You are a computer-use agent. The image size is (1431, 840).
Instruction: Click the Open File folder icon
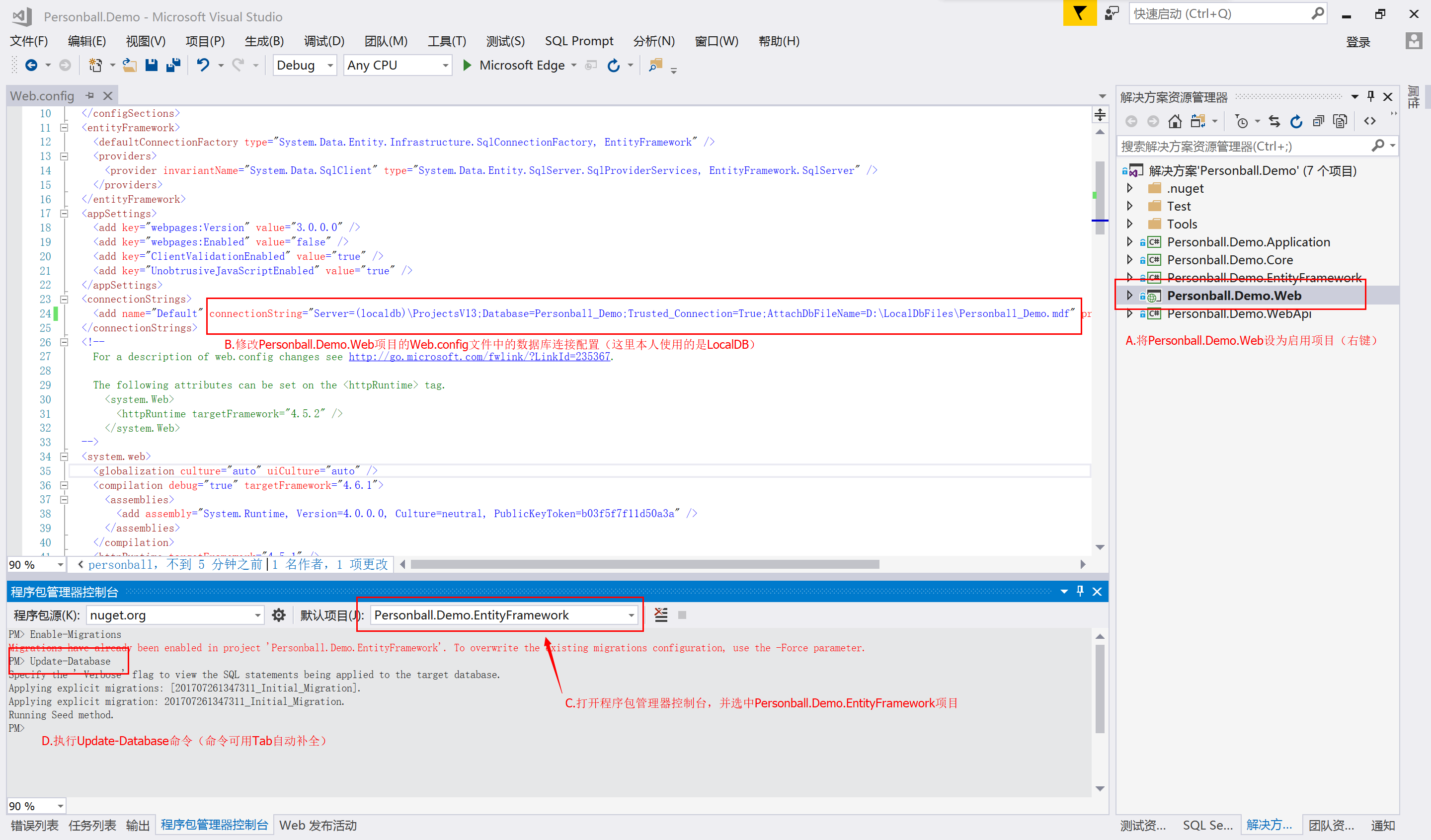[130, 65]
